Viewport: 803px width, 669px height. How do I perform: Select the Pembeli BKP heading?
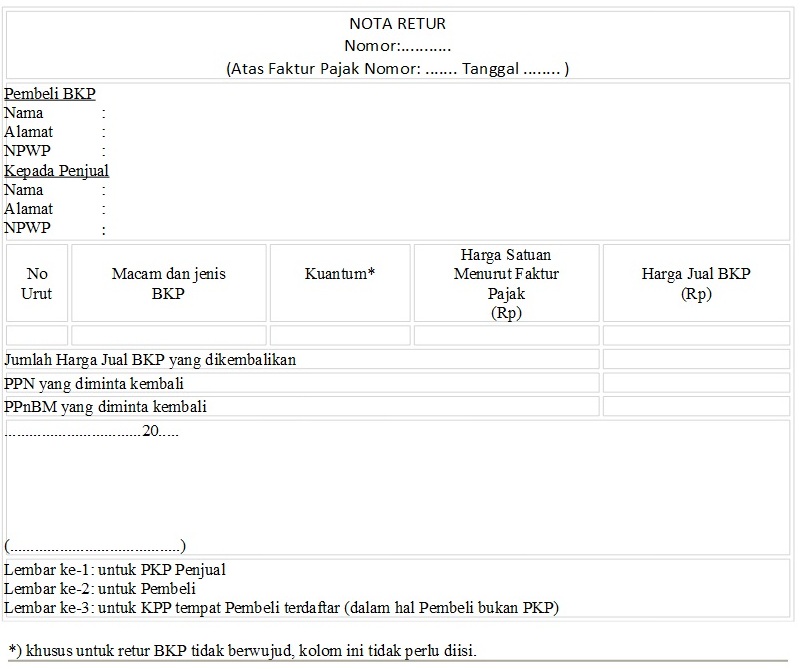[50, 94]
